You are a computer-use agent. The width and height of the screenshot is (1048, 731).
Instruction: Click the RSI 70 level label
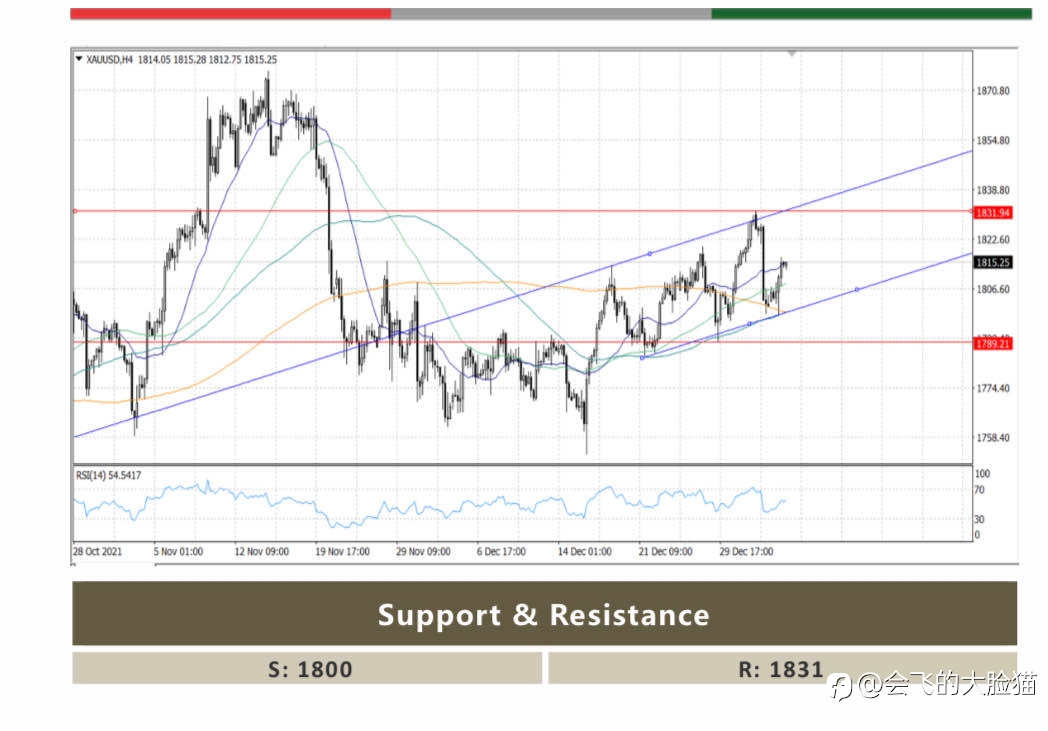[979, 490]
